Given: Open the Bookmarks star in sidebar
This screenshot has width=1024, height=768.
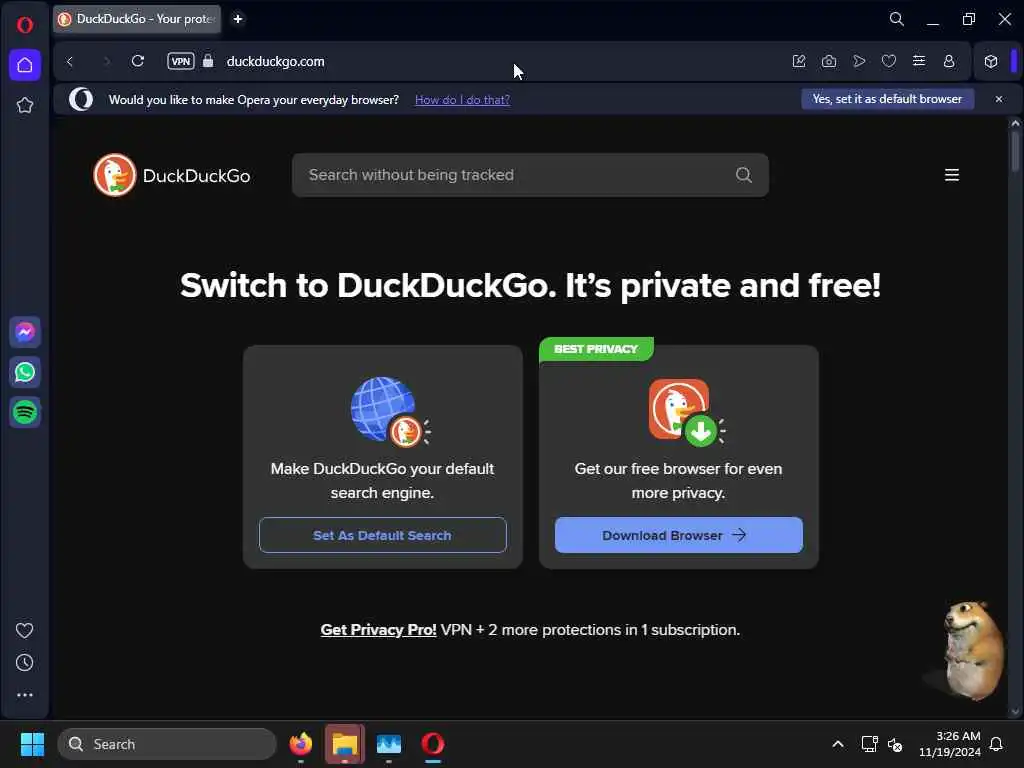Looking at the screenshot, I should (25, 105).
